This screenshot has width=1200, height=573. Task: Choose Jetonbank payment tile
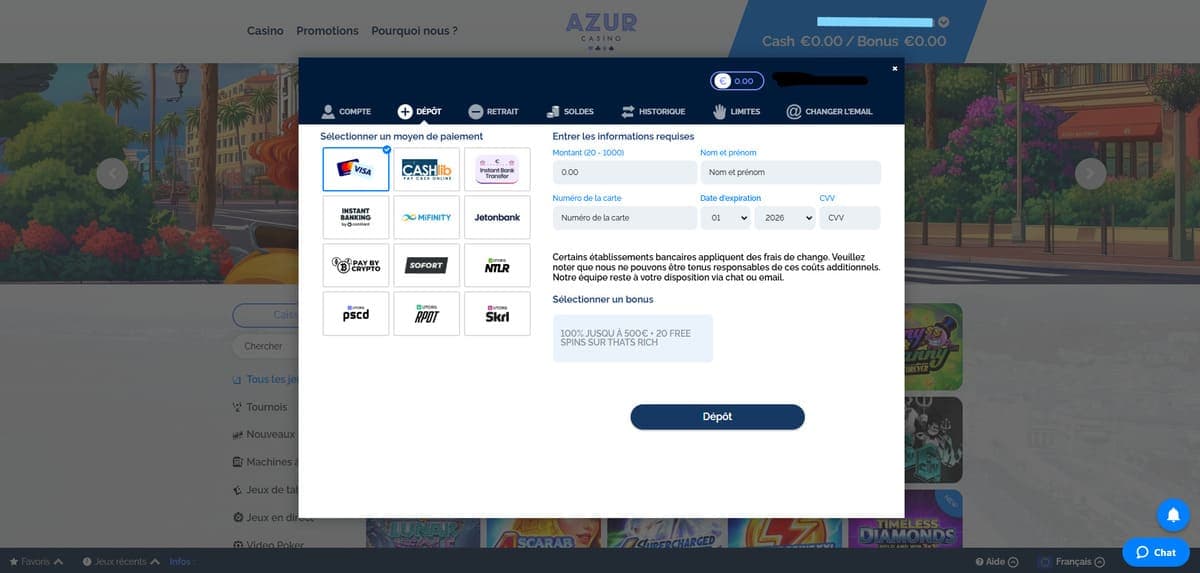[x=497, y=217]
